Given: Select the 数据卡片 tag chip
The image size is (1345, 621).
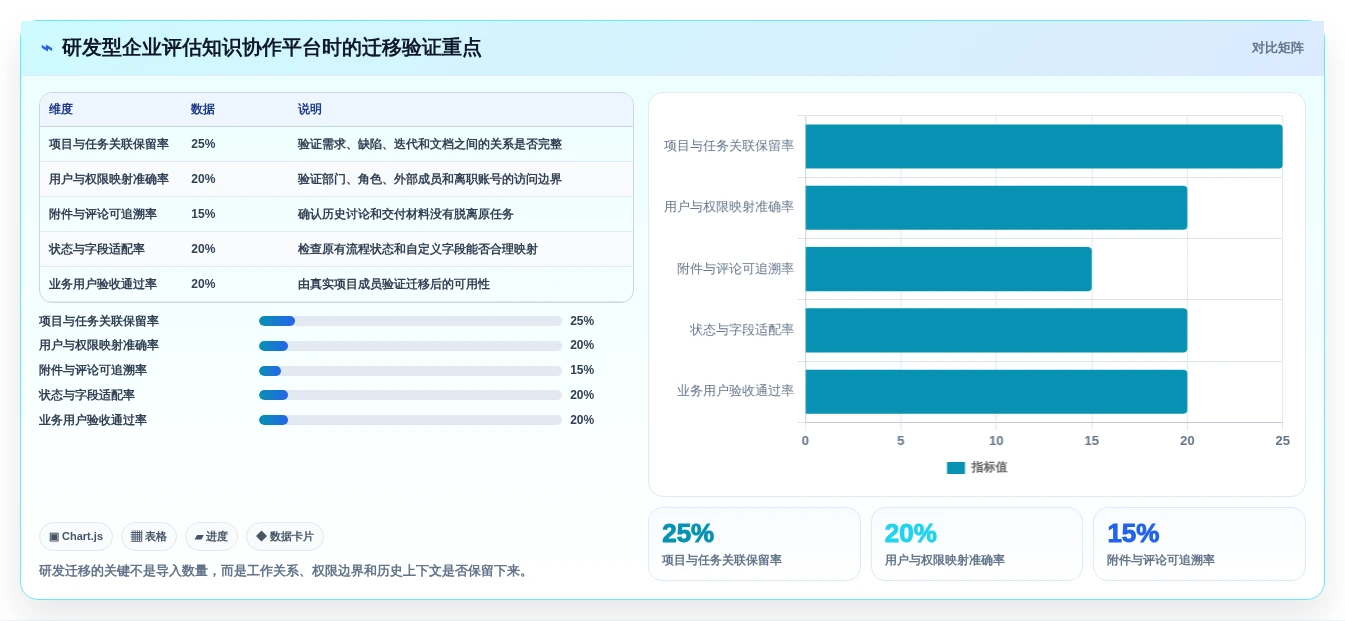Looking at the screenshot, I should [285, 537].
